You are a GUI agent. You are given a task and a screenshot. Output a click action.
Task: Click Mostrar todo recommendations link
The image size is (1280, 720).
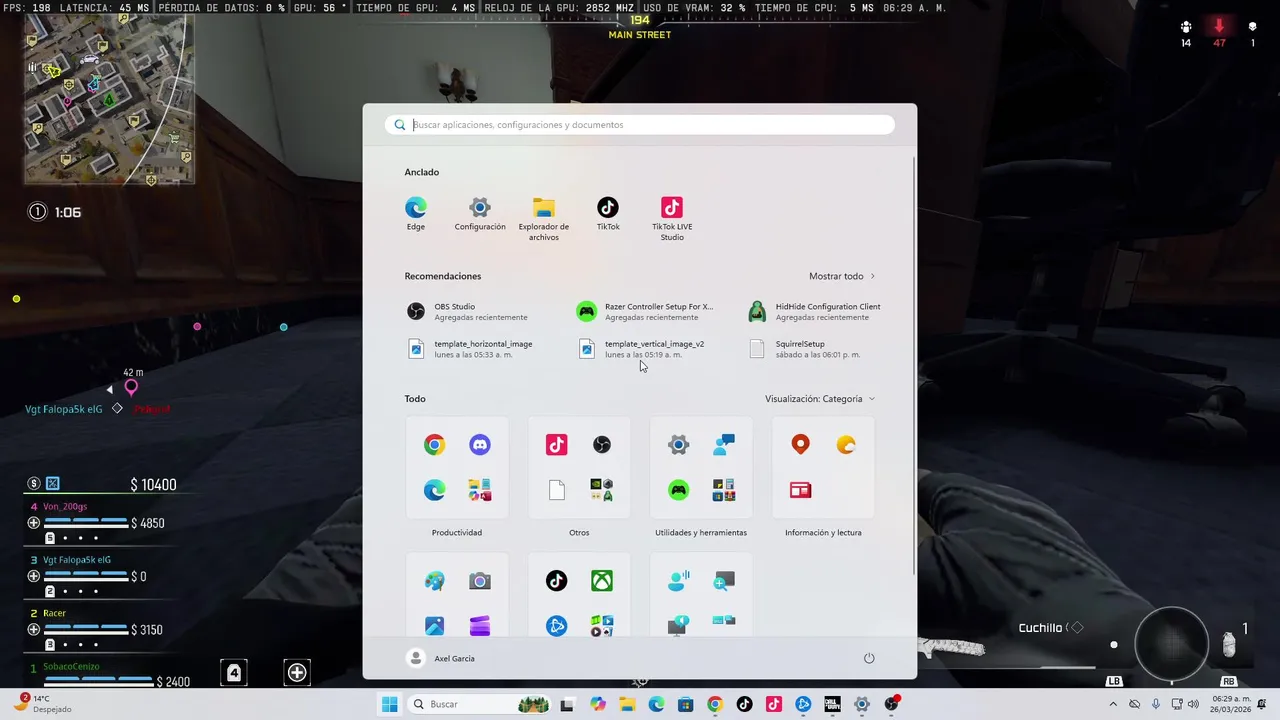click(x=842, y=276)
